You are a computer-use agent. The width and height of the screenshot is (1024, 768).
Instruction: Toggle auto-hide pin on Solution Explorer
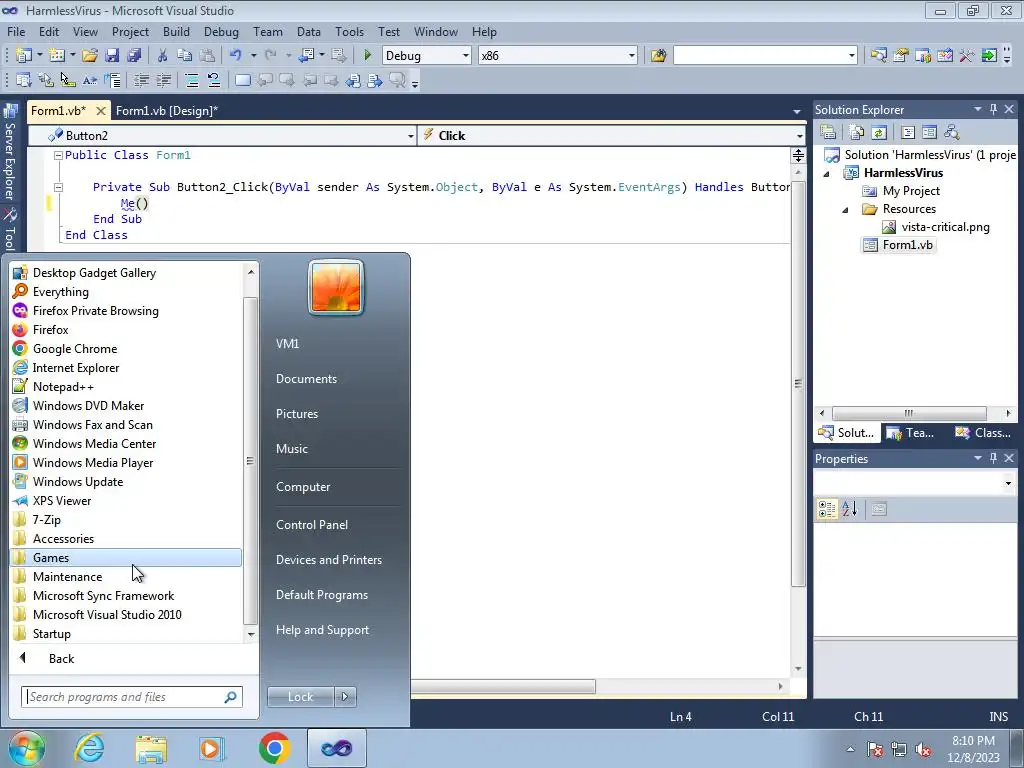(993, 109)
